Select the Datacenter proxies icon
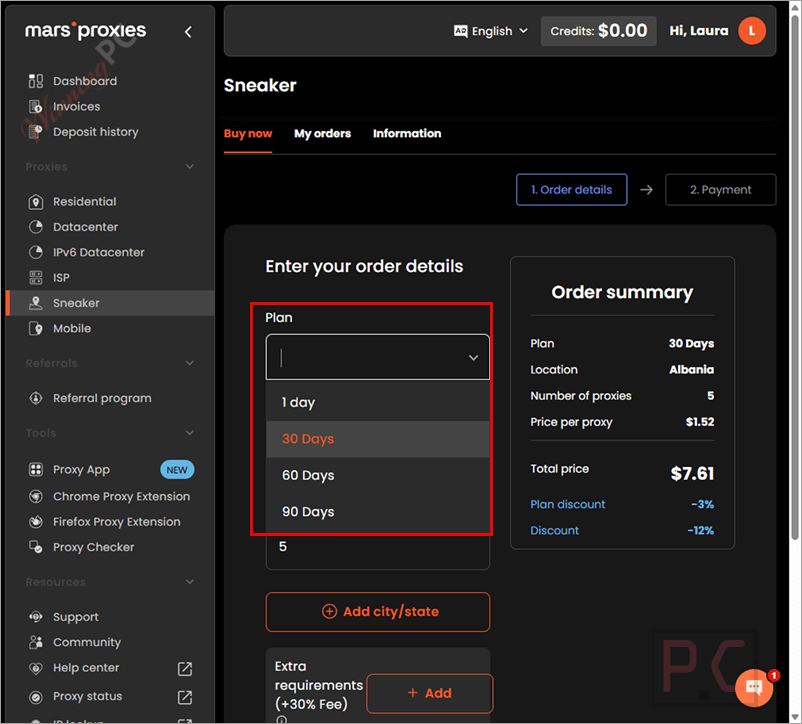This screenshot has height=724, width=802. [x=36, y=227]
